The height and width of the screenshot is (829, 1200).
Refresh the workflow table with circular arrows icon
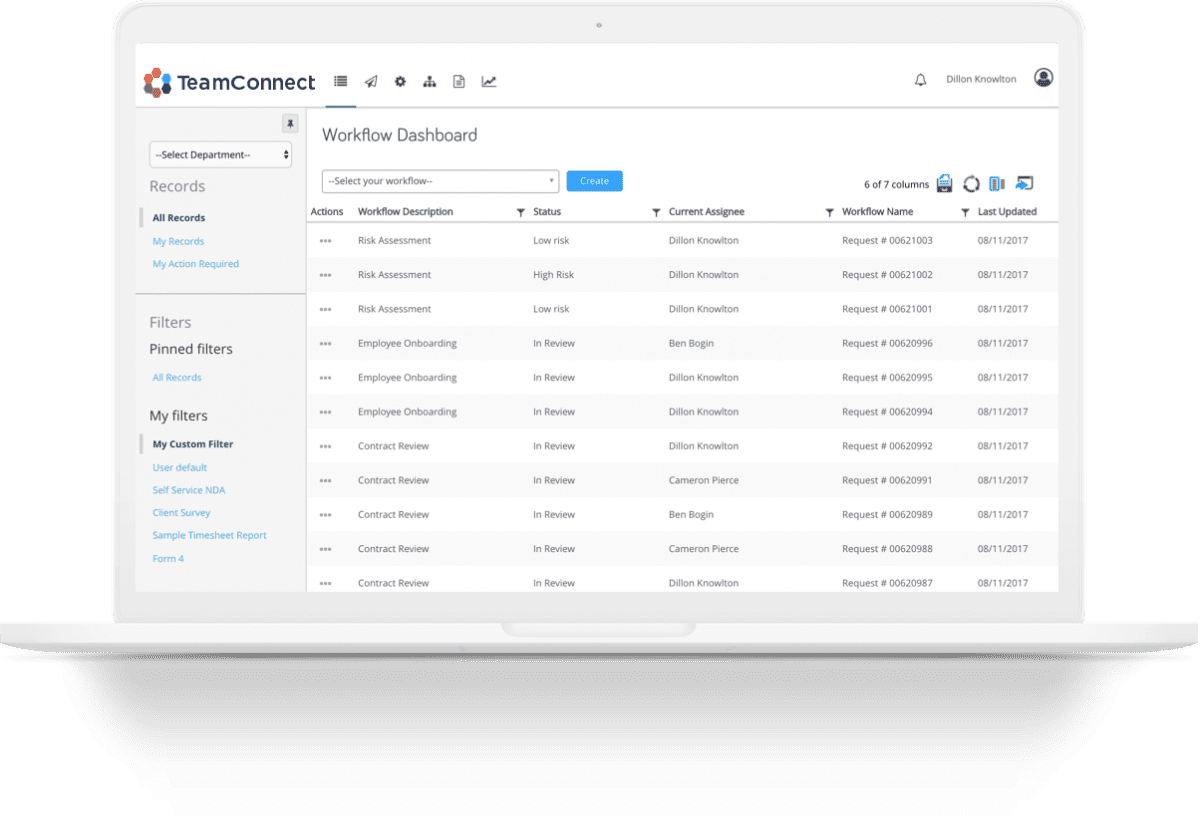(x=971, y=184)
